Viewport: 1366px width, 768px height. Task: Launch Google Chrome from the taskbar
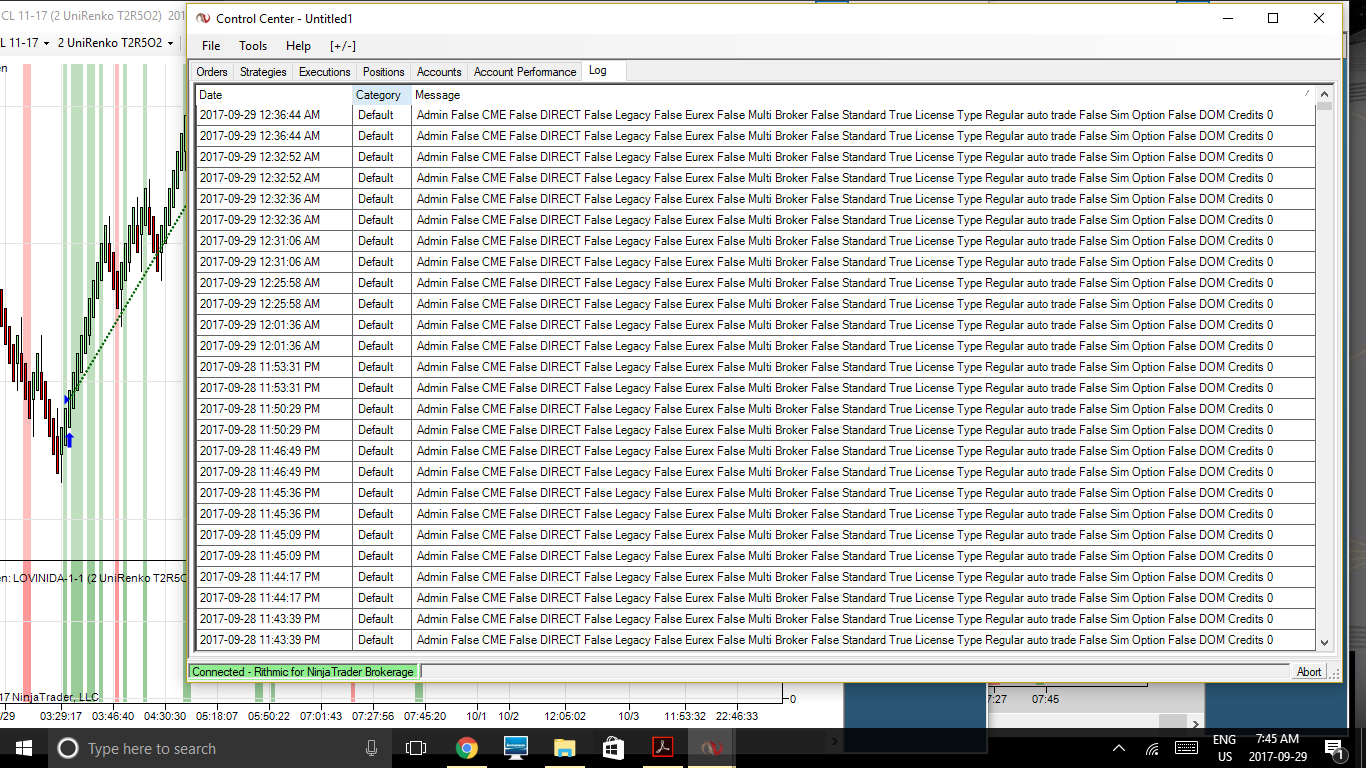point(466,748)
